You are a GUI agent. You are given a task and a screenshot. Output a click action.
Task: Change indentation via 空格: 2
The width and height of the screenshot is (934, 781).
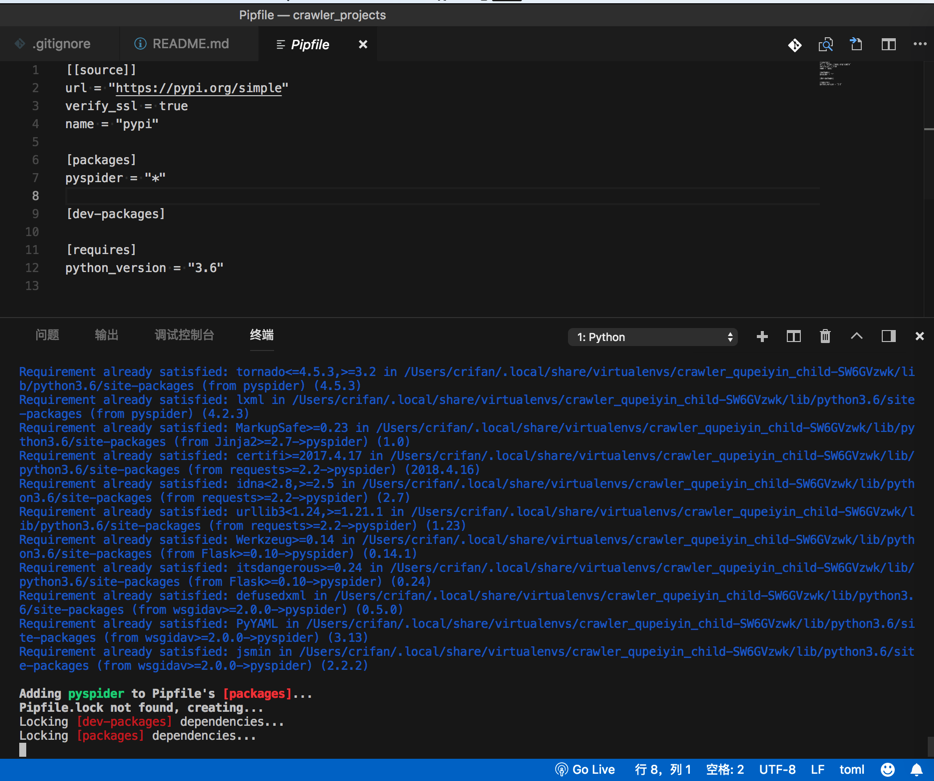pyautogui.click(x=724, y=770)
